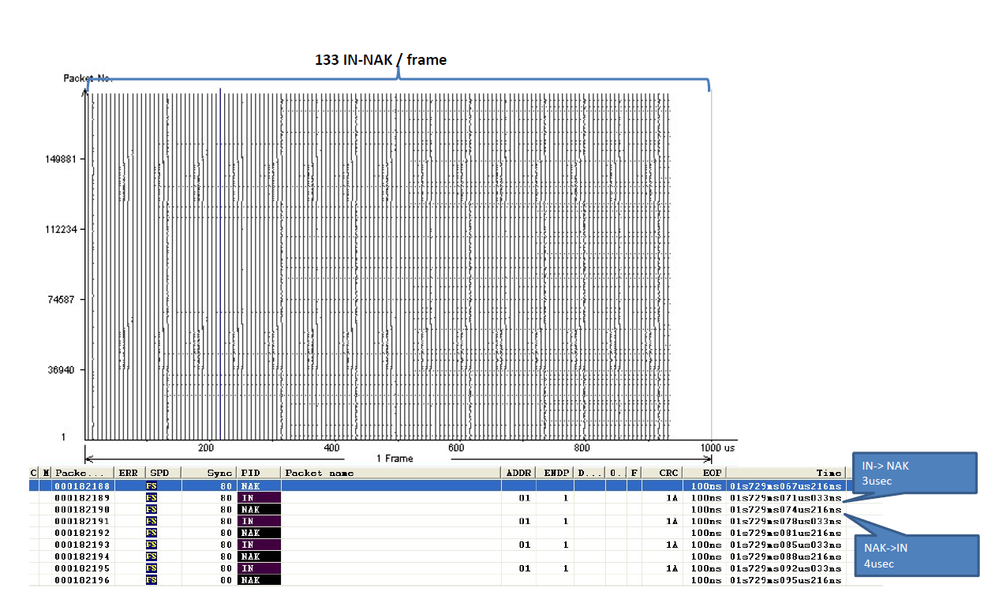Click the IN PID cell of packet 000182193

(x=259, y=545)
